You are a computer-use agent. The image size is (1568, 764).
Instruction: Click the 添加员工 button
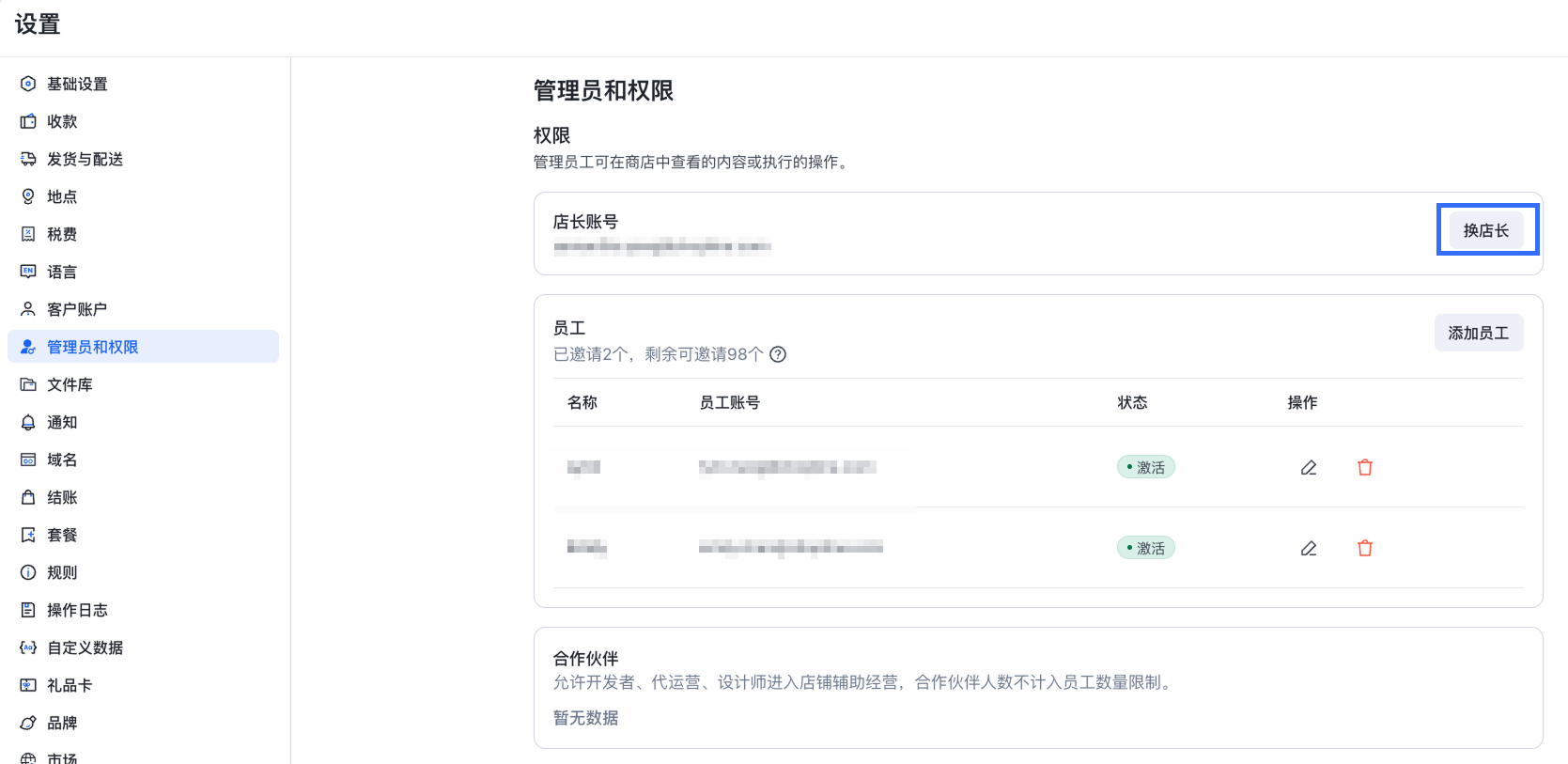tap(1478, 333)
